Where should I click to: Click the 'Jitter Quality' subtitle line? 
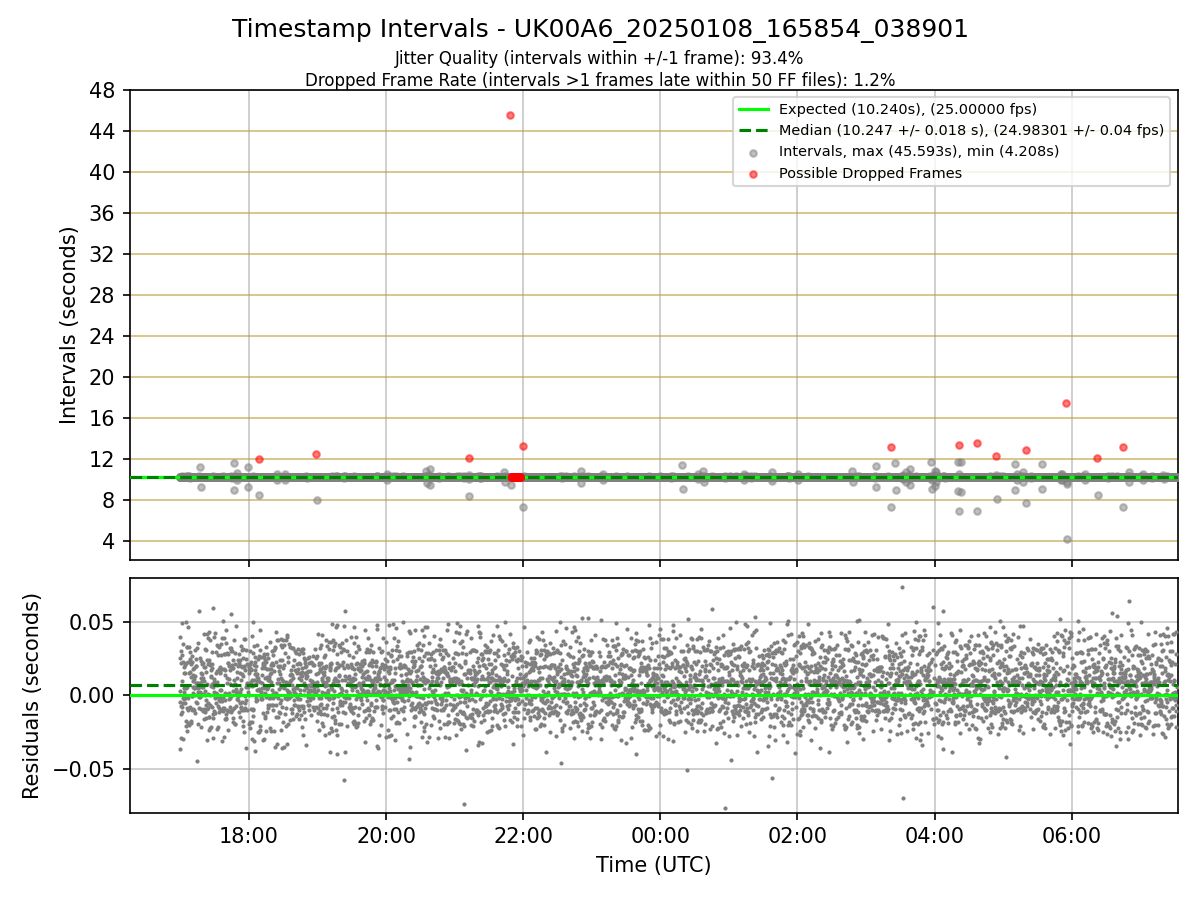599,58
